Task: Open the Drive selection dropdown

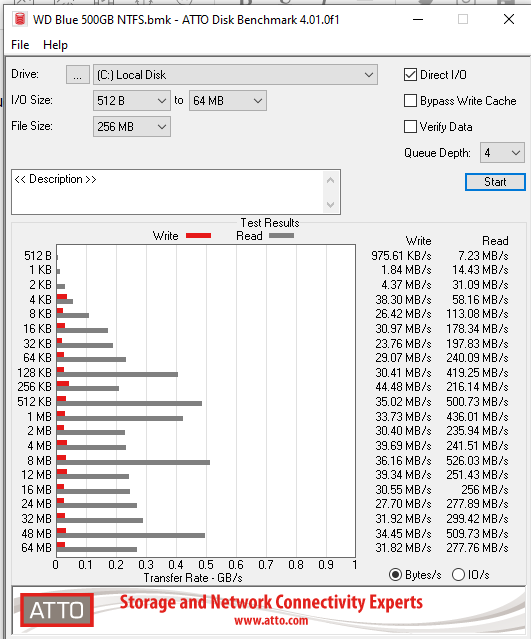Action: click(235, 75)
